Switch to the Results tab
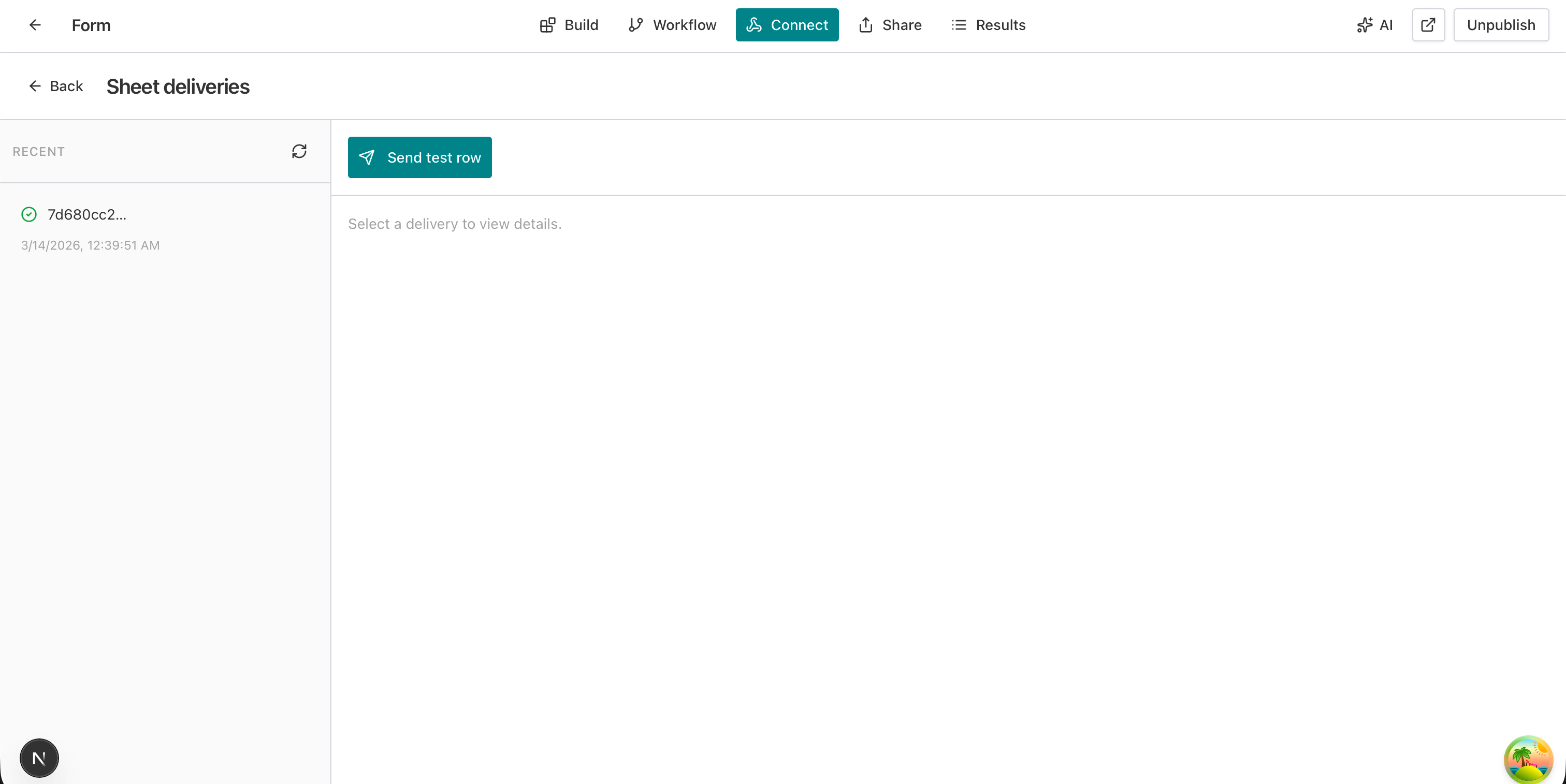Image resolution: width=1566 pixels, height=784 pixels. (x=989, y=25)
